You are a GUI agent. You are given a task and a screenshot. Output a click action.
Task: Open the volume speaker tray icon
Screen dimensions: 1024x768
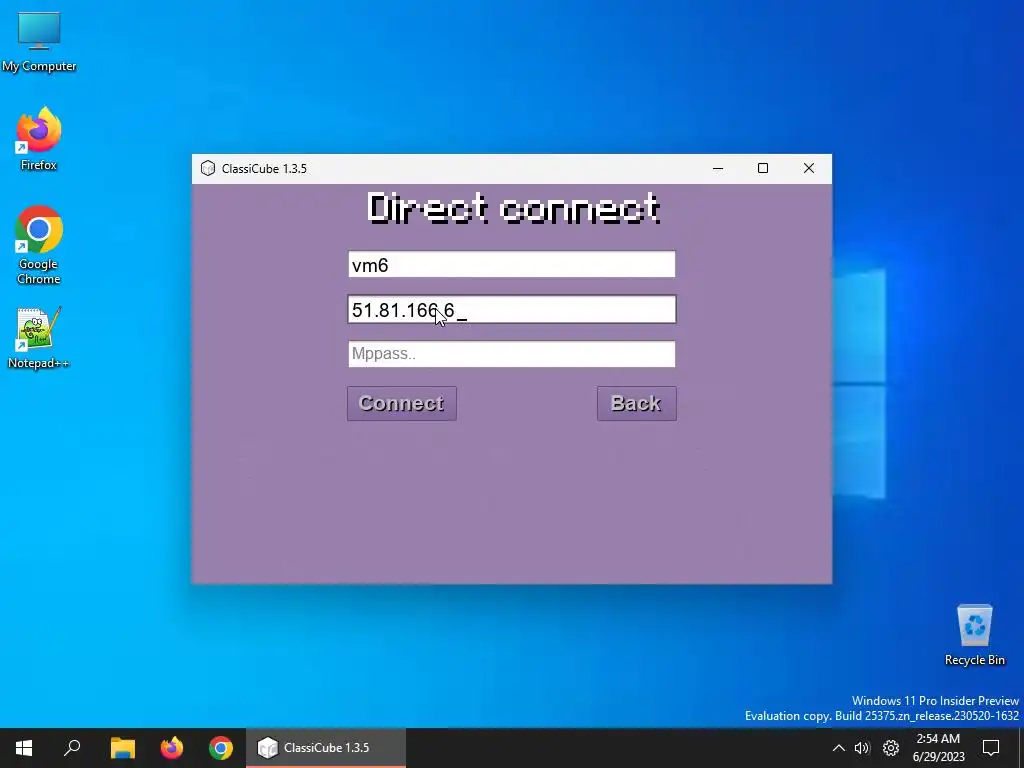tap(863, 748)
